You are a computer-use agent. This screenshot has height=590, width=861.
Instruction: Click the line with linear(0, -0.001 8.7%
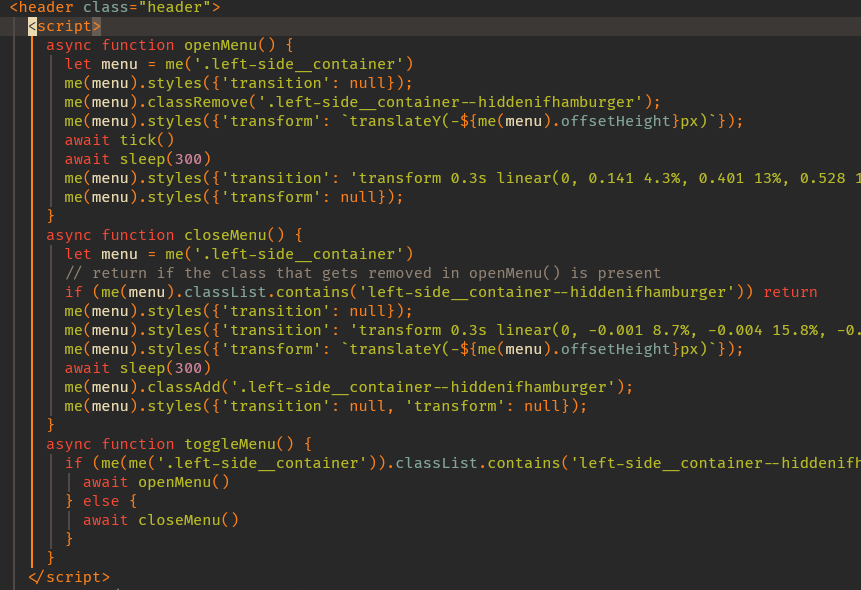click(462, 330)
